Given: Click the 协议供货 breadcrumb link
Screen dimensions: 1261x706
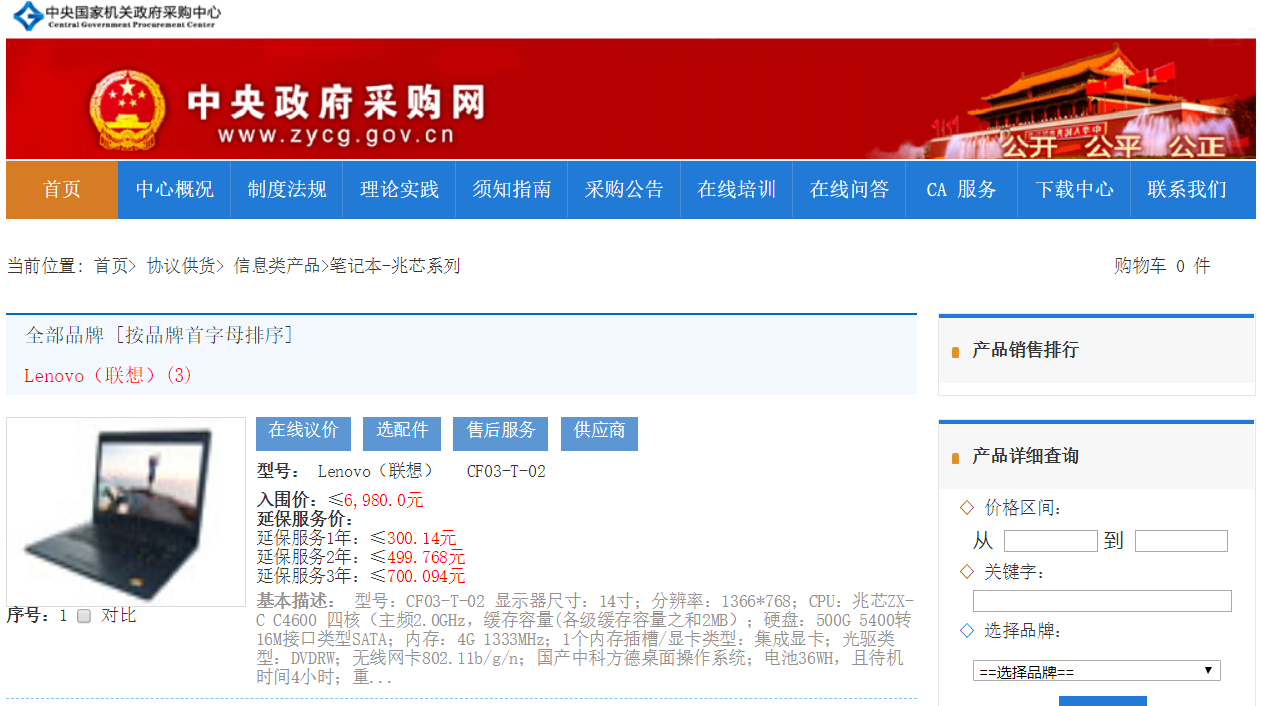Looking at the screenshot, I should coord(181,266).
